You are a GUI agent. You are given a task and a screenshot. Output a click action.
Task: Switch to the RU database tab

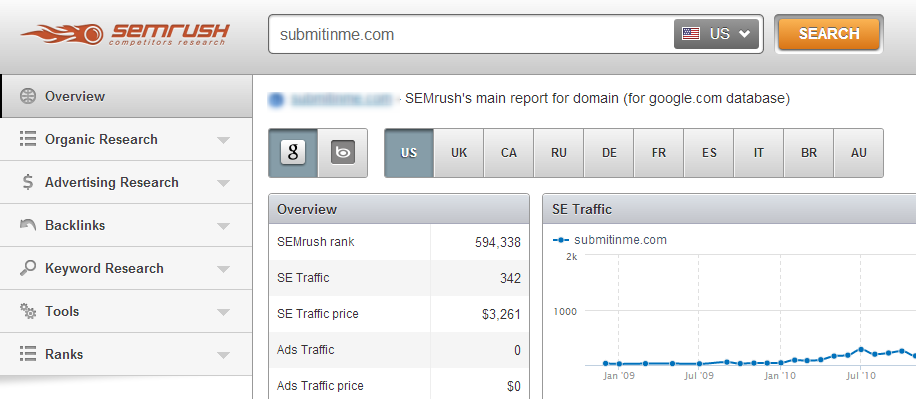559,153
